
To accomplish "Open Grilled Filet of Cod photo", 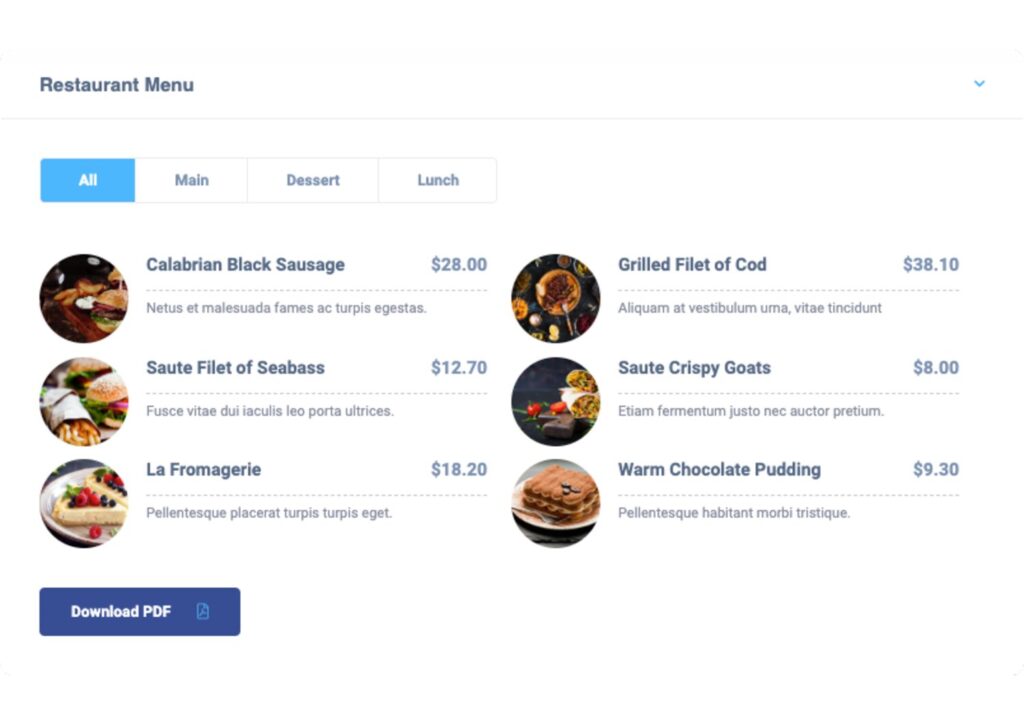I will click(556, 298).
